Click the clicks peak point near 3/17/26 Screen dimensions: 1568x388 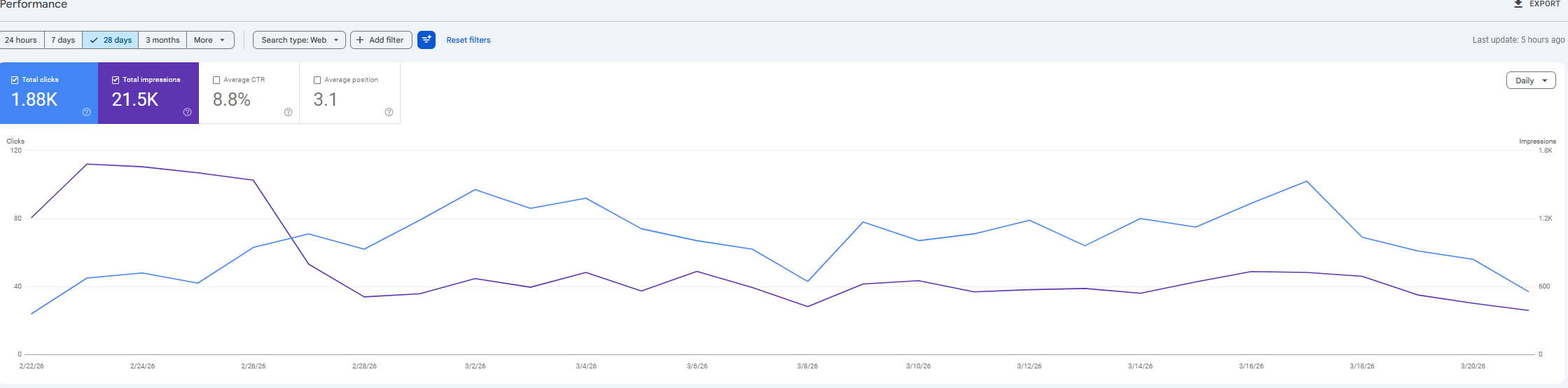[1306, 182]
